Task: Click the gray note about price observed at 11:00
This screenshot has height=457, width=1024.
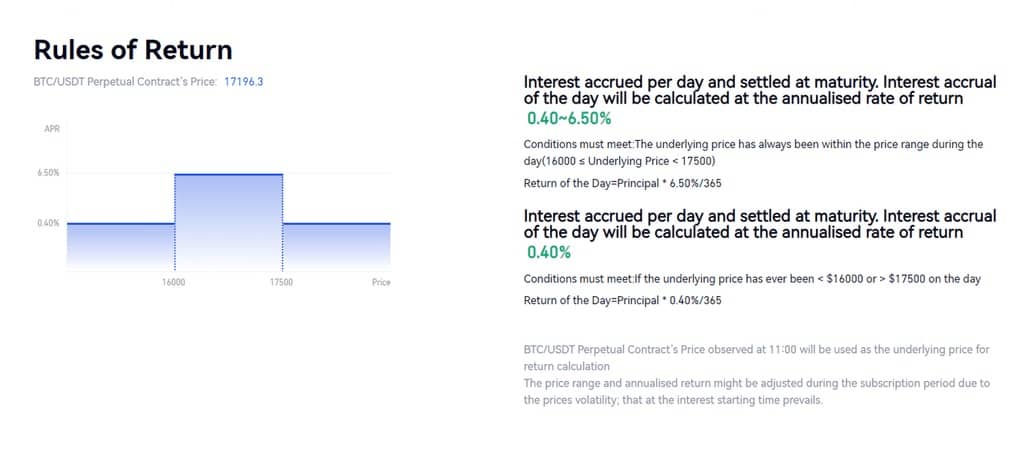Action: (x=756, y=357)
